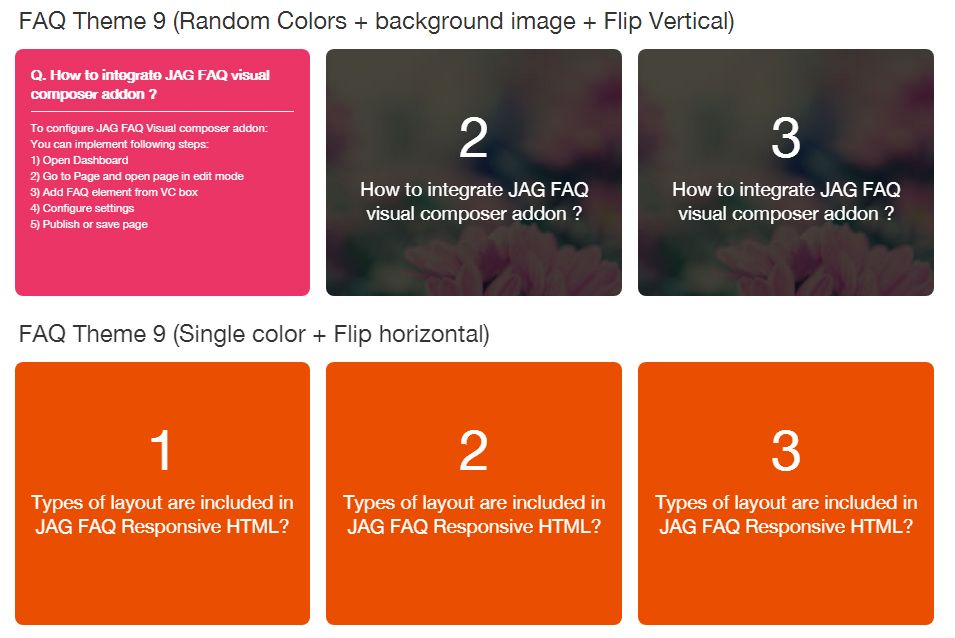Screen dimensions: 955x638
Task: Click the "Random Colors + background image" heading
Action: point(376,21)
